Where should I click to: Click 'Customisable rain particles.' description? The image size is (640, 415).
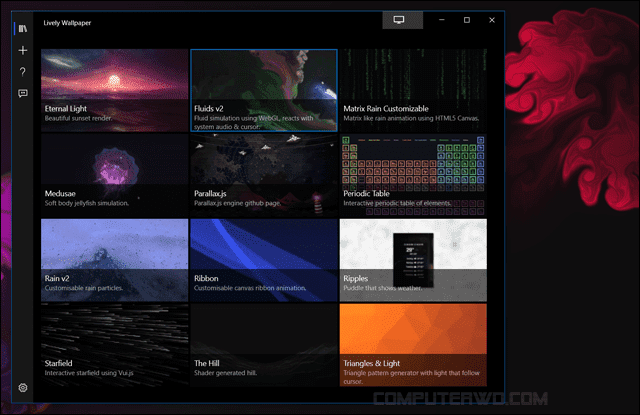(84, 288)
